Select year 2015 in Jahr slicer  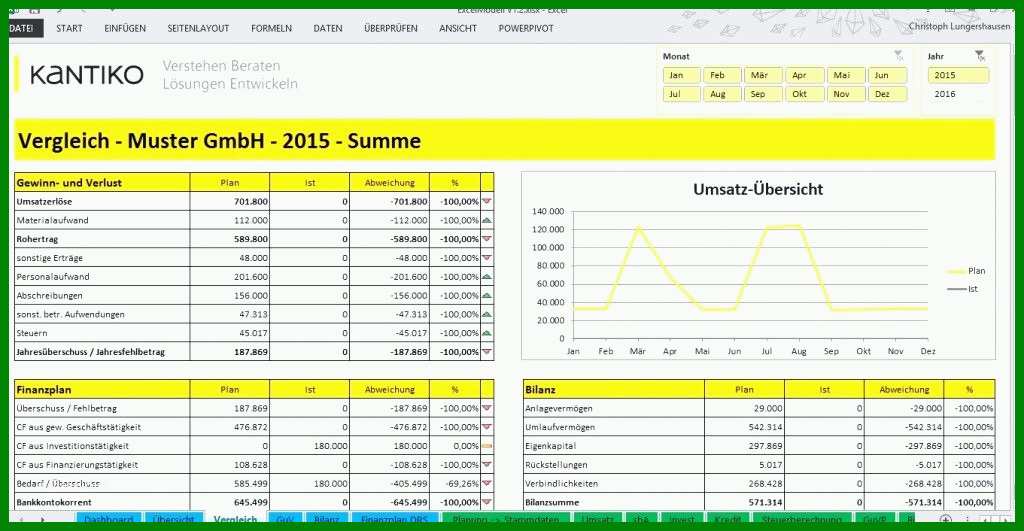coord(958,75)
